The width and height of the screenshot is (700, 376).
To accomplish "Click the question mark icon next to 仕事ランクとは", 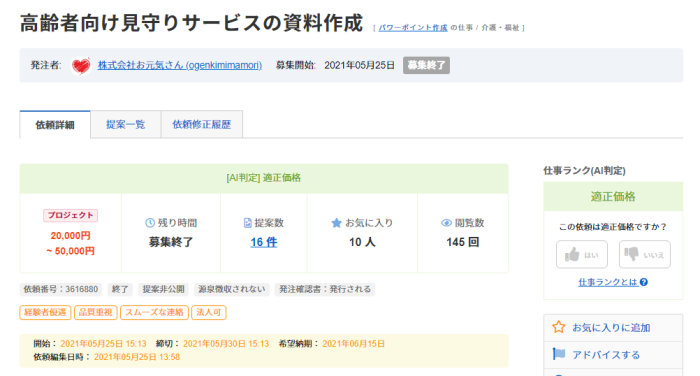I will (x=644, y=282).
